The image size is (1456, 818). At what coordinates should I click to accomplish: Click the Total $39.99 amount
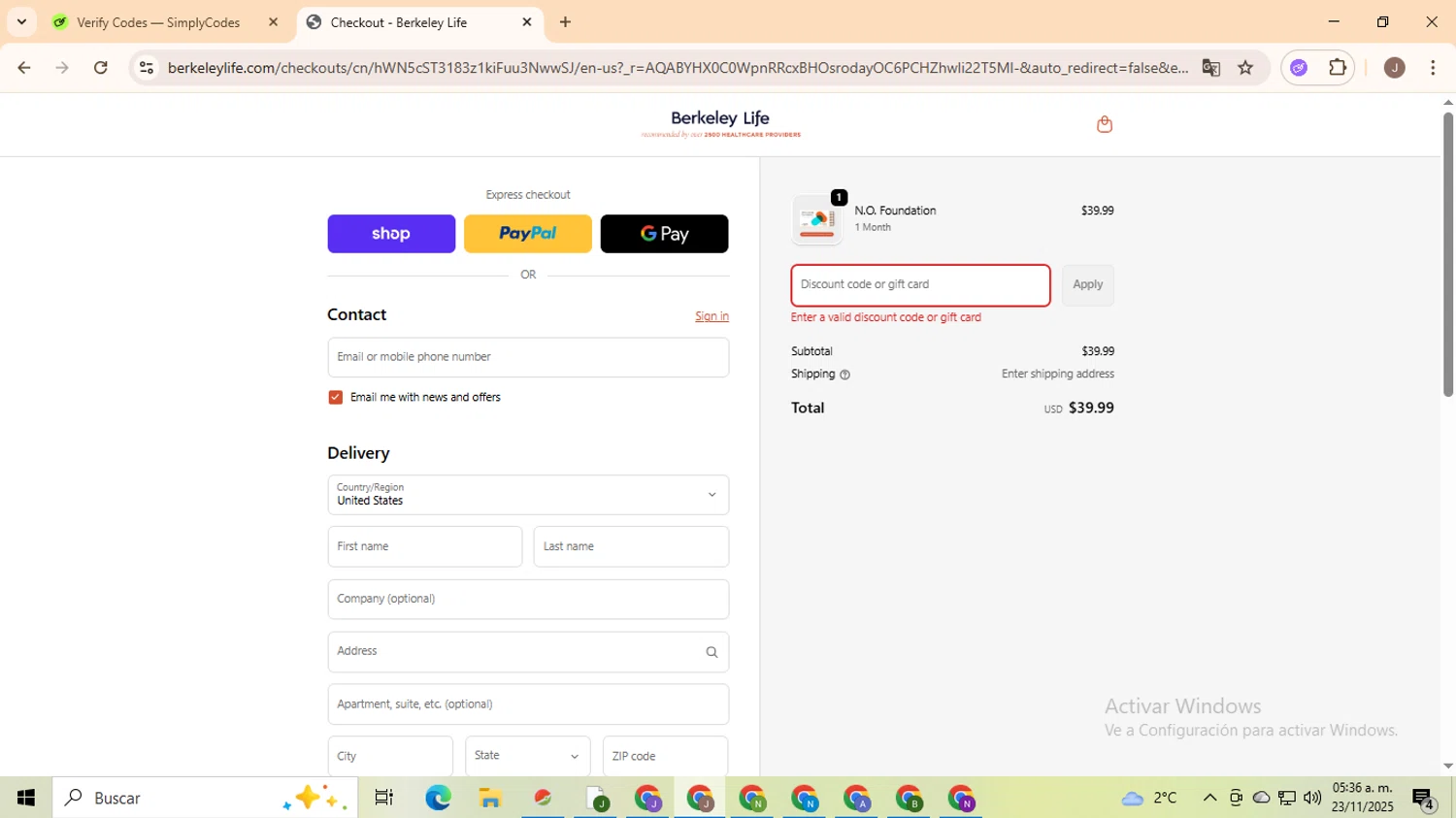point(1091,409)
